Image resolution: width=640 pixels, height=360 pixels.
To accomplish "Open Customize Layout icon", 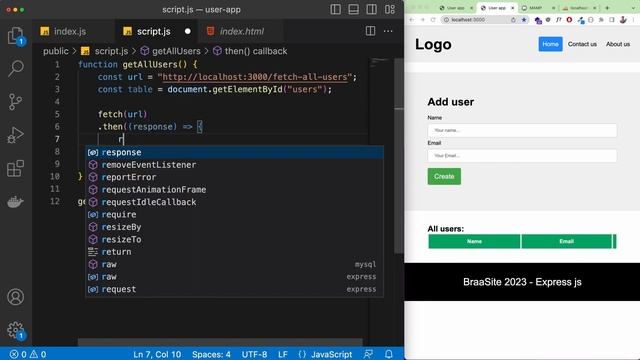I will pyautogui.click(x=390, y=9).
